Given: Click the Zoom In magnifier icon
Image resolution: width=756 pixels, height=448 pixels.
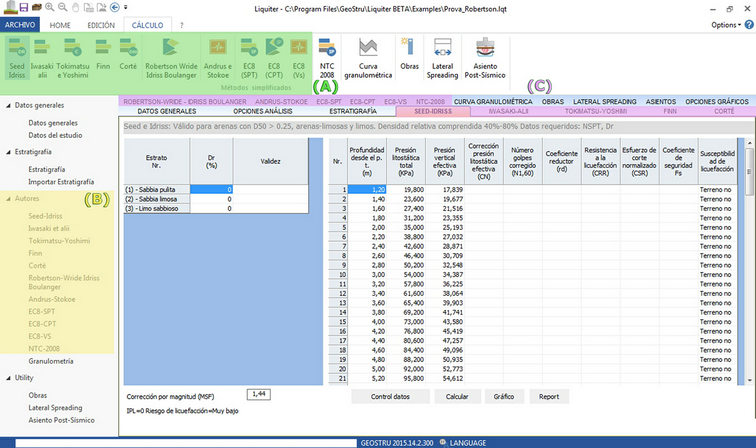Looking at the screenshot, I should (x=49, y=7).
